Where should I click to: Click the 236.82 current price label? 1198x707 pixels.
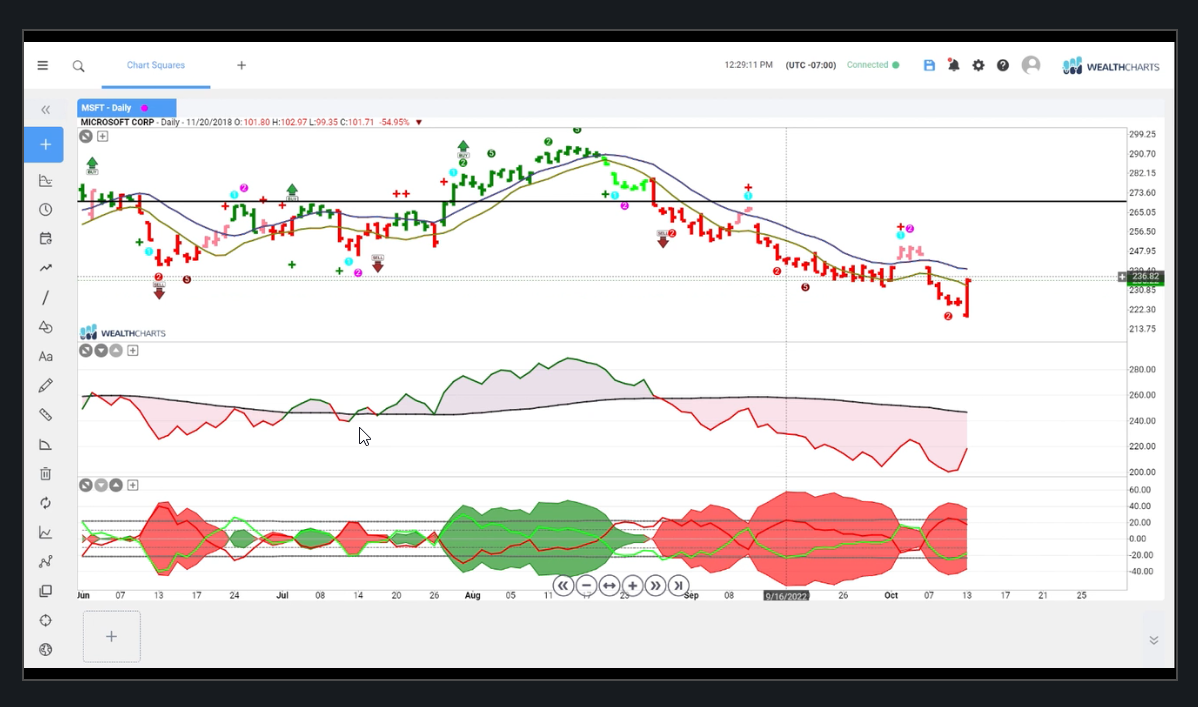pos(1145,277)
